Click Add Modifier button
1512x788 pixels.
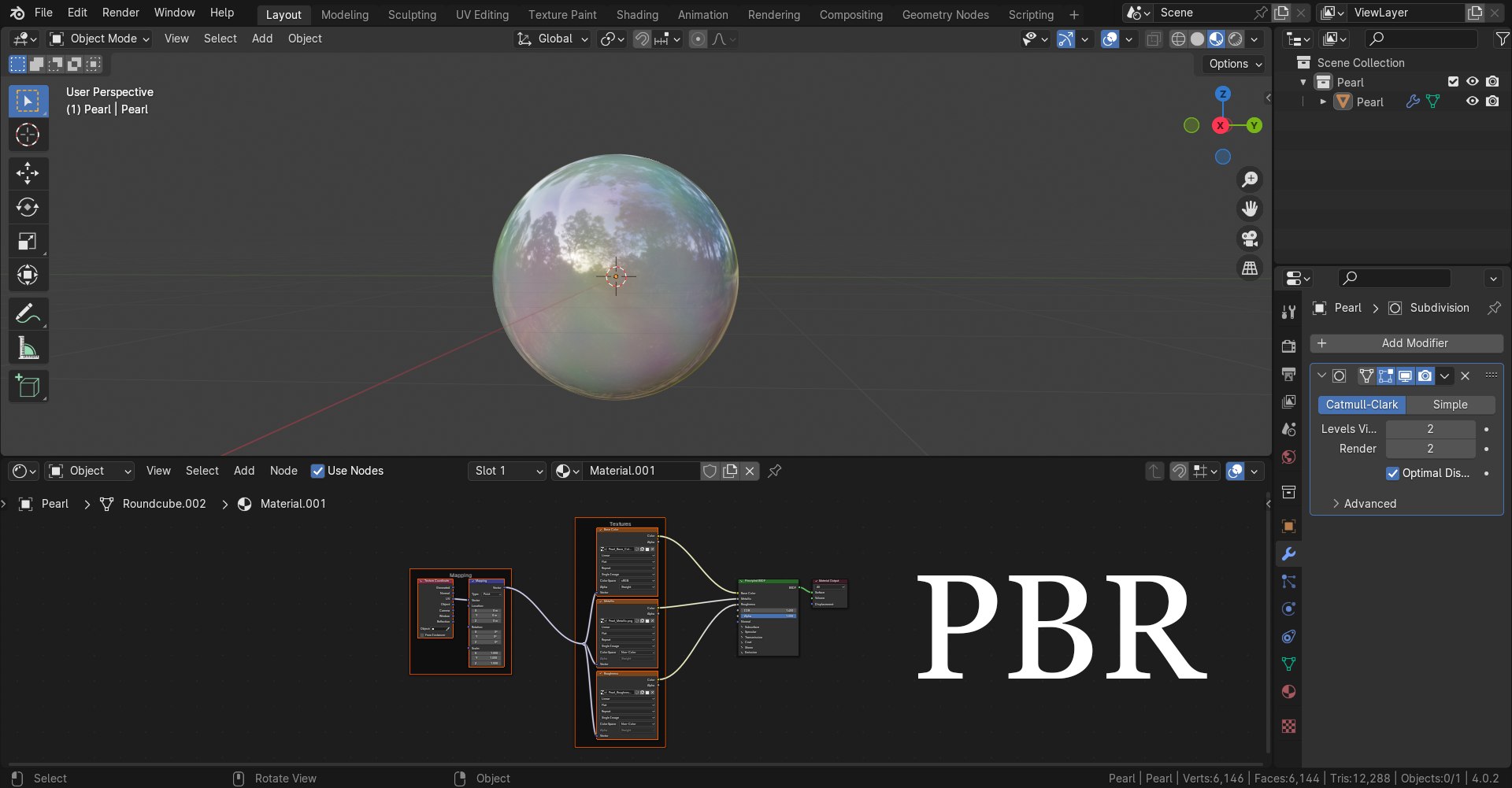(x=1406, y=343)
